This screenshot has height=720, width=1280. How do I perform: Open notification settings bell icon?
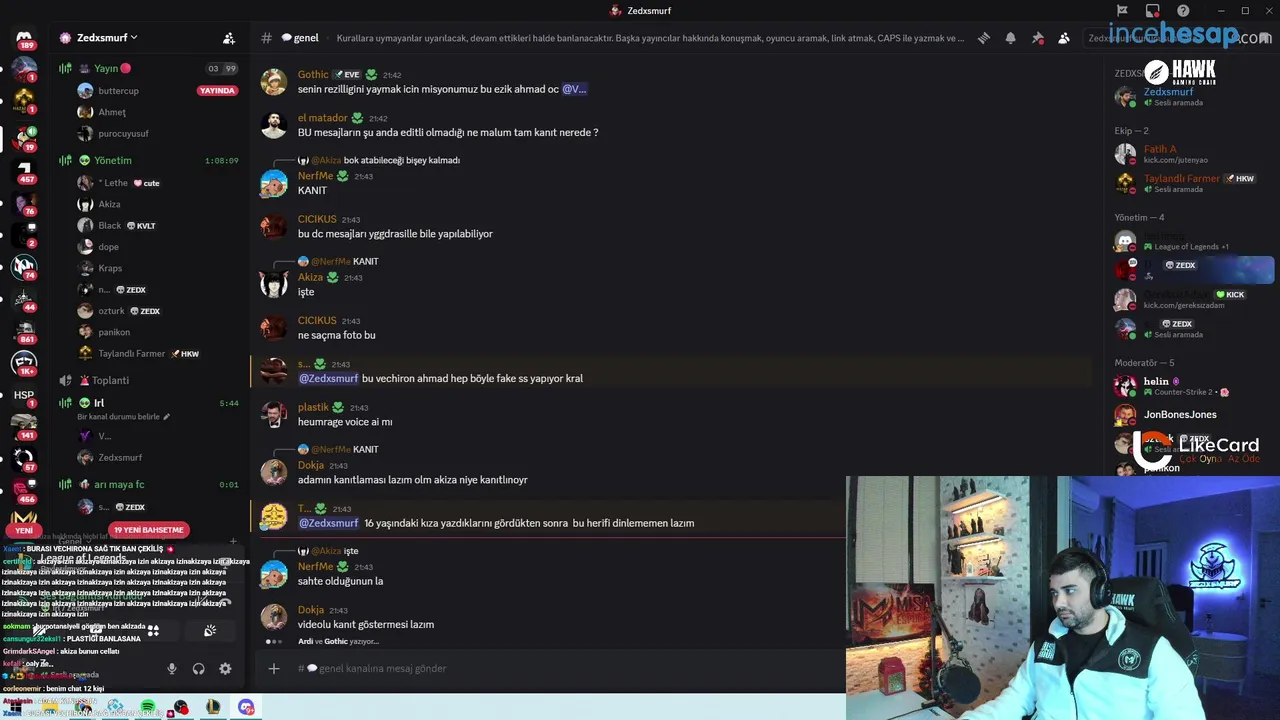[x=1011, y=38]
